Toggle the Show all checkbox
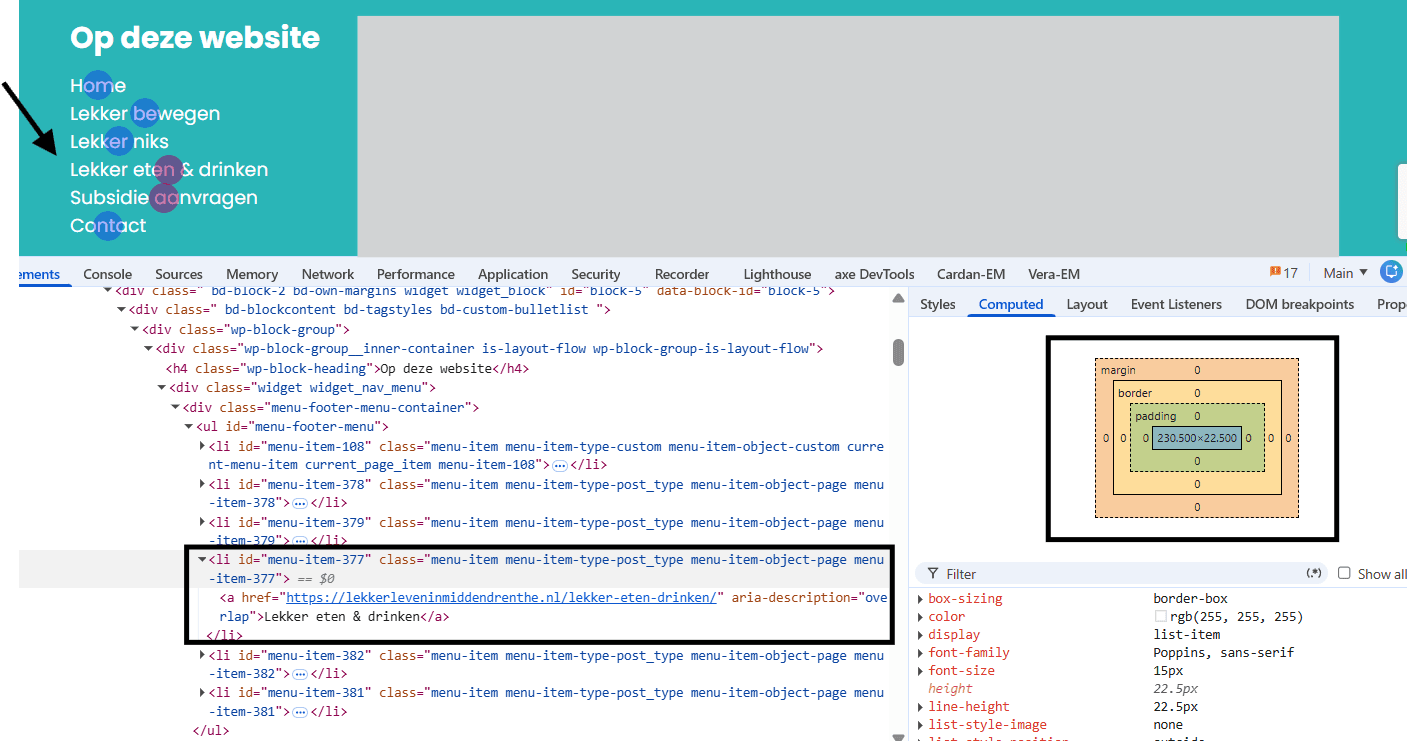This screenshot has height=741, width=1407. [x=1344, y=573]
